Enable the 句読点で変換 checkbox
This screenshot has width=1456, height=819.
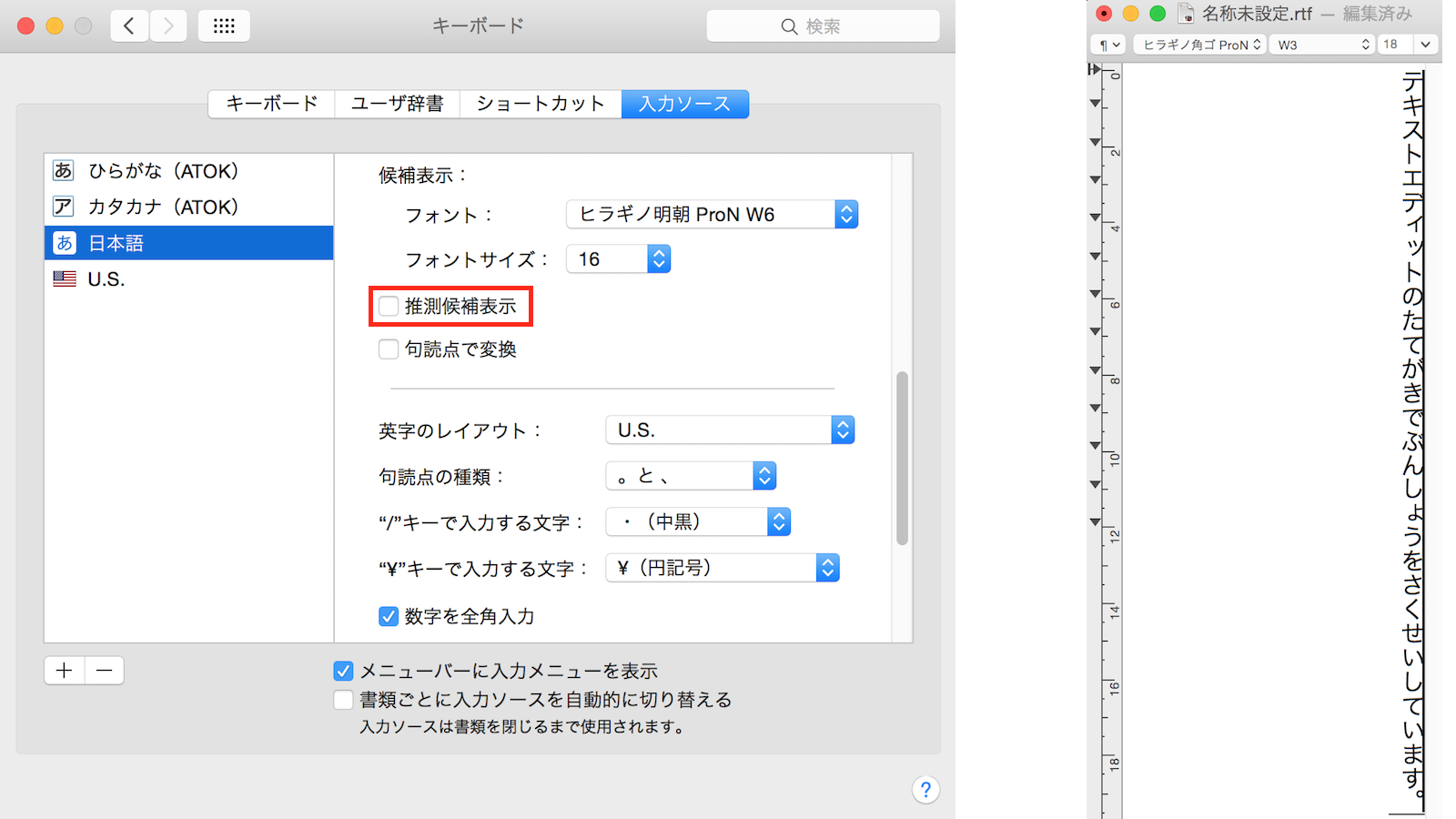(389, 349)
